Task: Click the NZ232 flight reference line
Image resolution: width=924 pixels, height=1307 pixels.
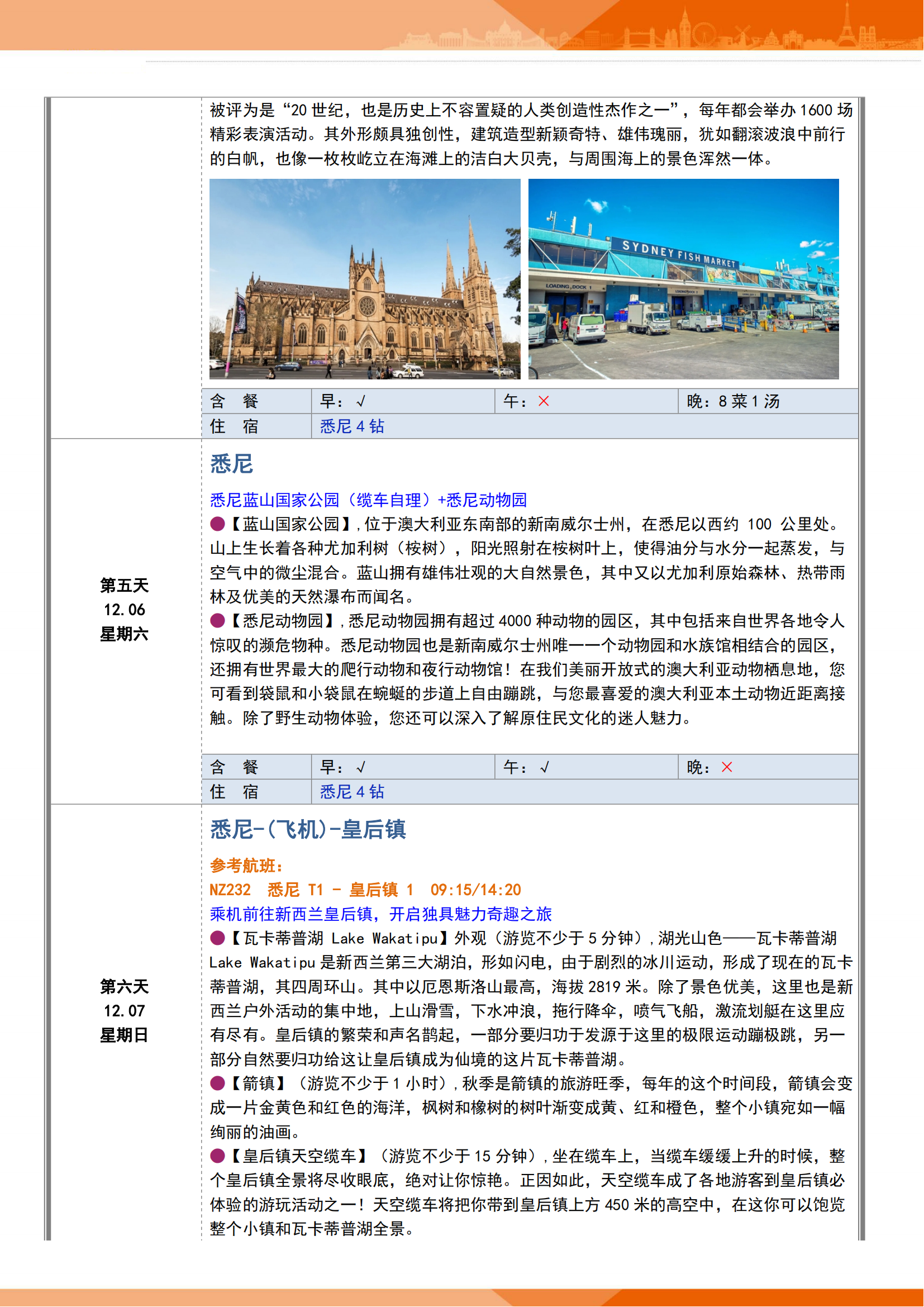Action: point(365,890)
